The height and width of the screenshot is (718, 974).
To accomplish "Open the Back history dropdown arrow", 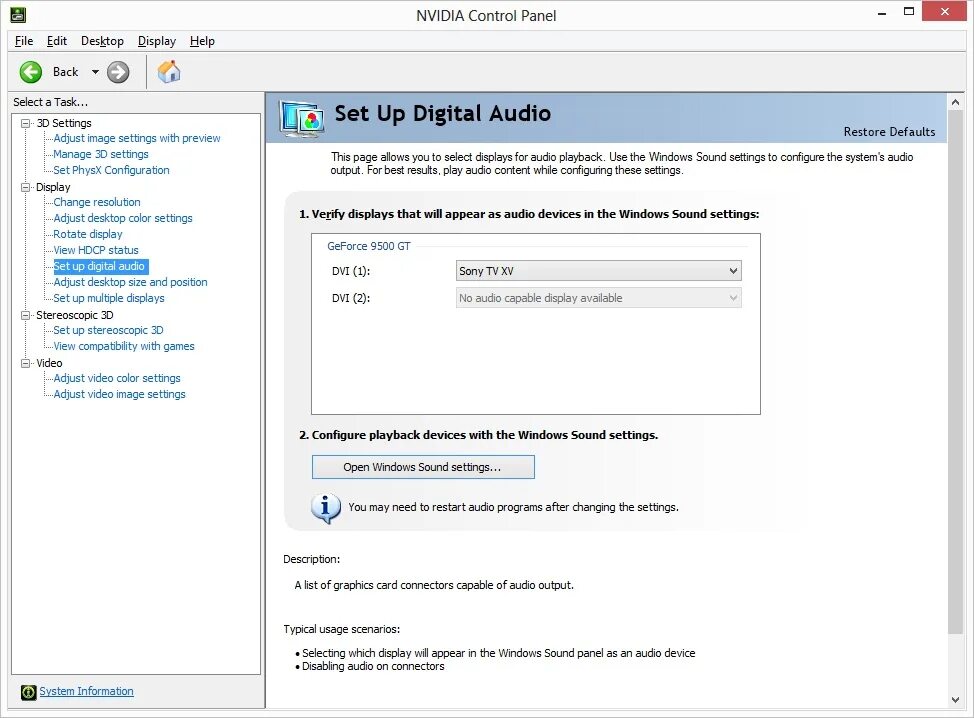I will pyautogui.click(x=95, y=72).
